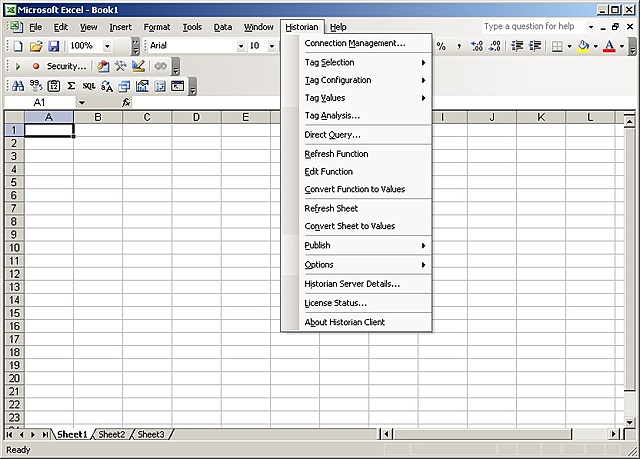Click the calendar history values icon
This screenshot has width=640, height=459.
click(53, 86)
